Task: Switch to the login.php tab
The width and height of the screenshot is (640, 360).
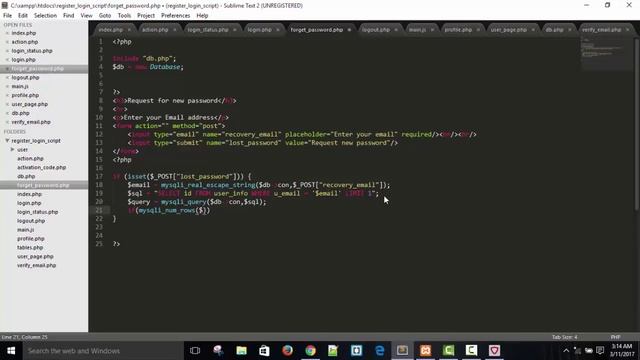Action: pos(260,30)
